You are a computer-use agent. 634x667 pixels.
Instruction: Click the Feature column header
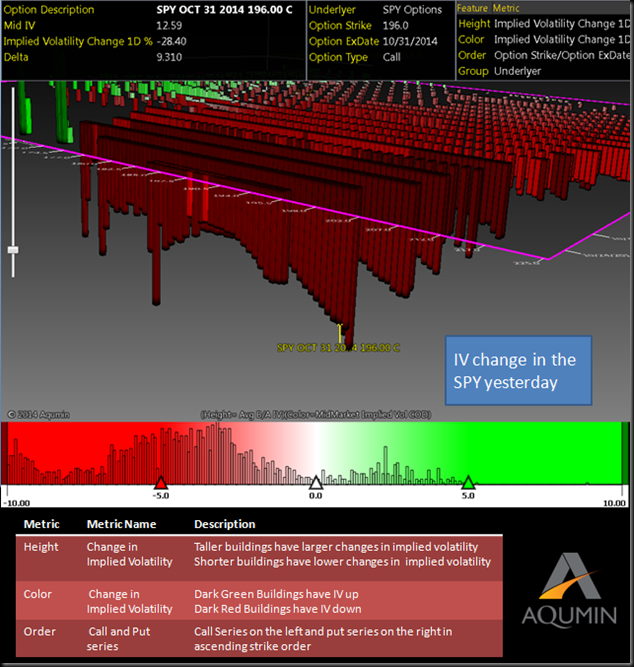click(472, 8)
